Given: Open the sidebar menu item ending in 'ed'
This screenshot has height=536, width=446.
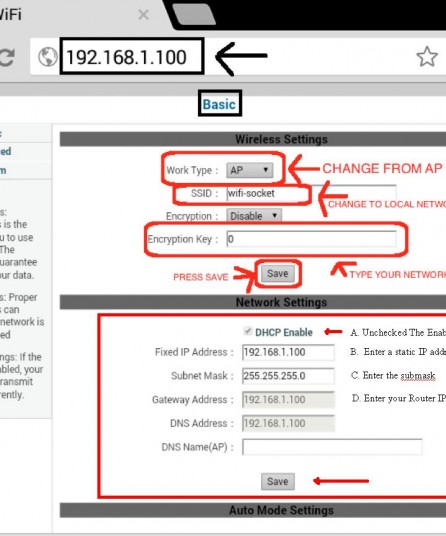Looking at the screenshot, I should point(6,151).
